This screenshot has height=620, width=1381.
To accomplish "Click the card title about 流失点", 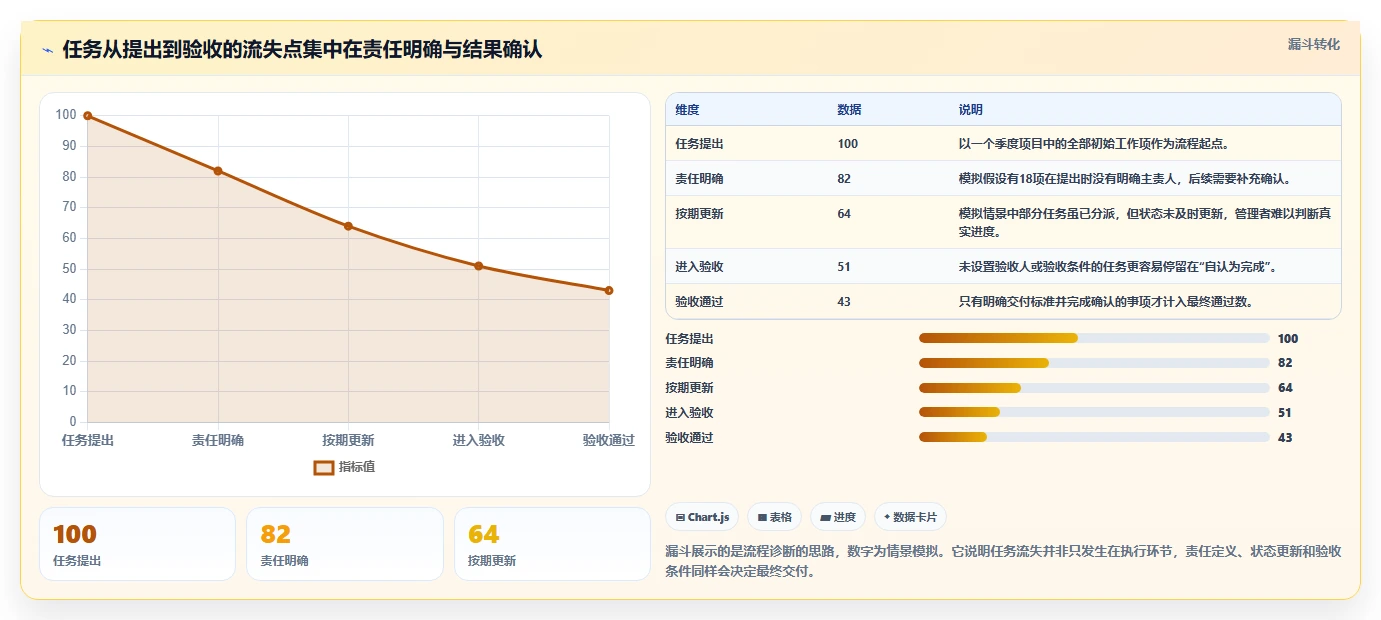I will [x=302, y=50].
